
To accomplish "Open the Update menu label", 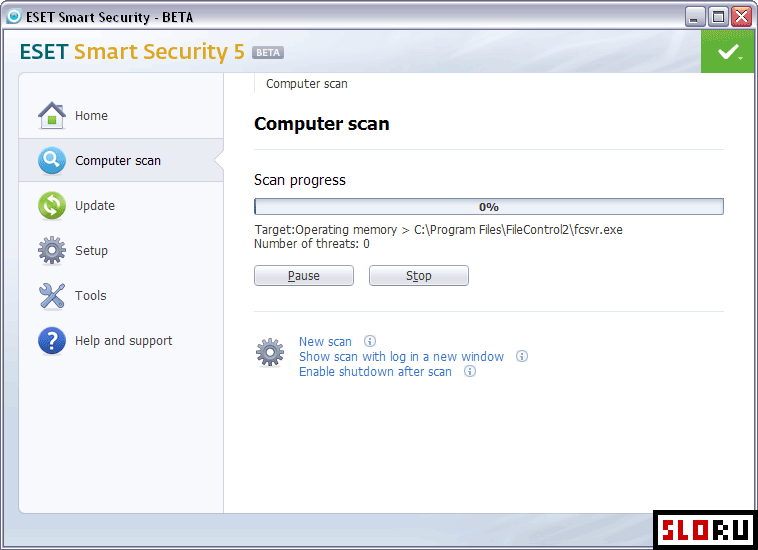I will click(x=95, y=205).
